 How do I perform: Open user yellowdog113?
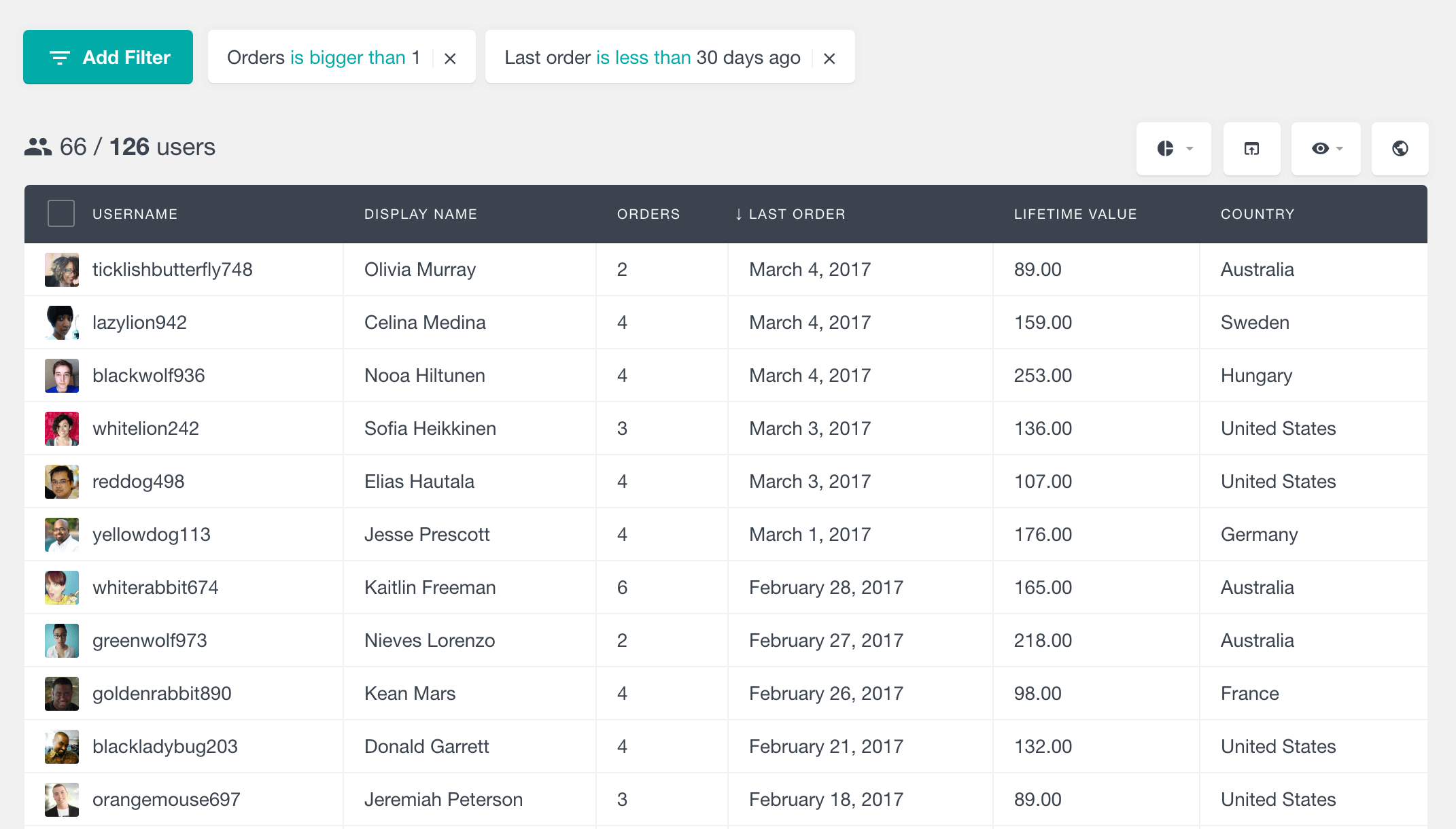pyautogui.click(x=152, y=535)
